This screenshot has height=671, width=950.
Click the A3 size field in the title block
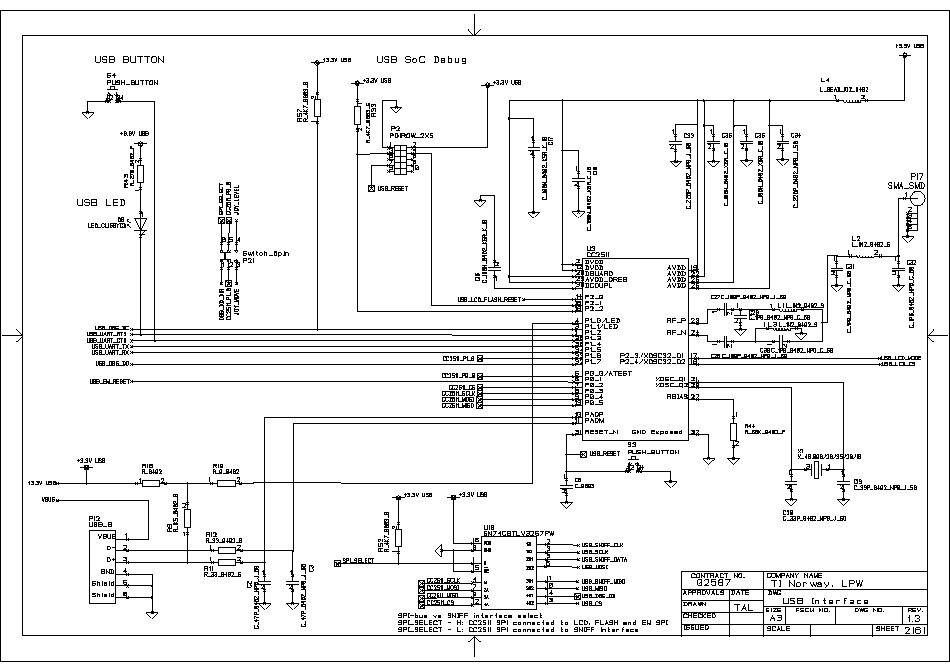776,618
